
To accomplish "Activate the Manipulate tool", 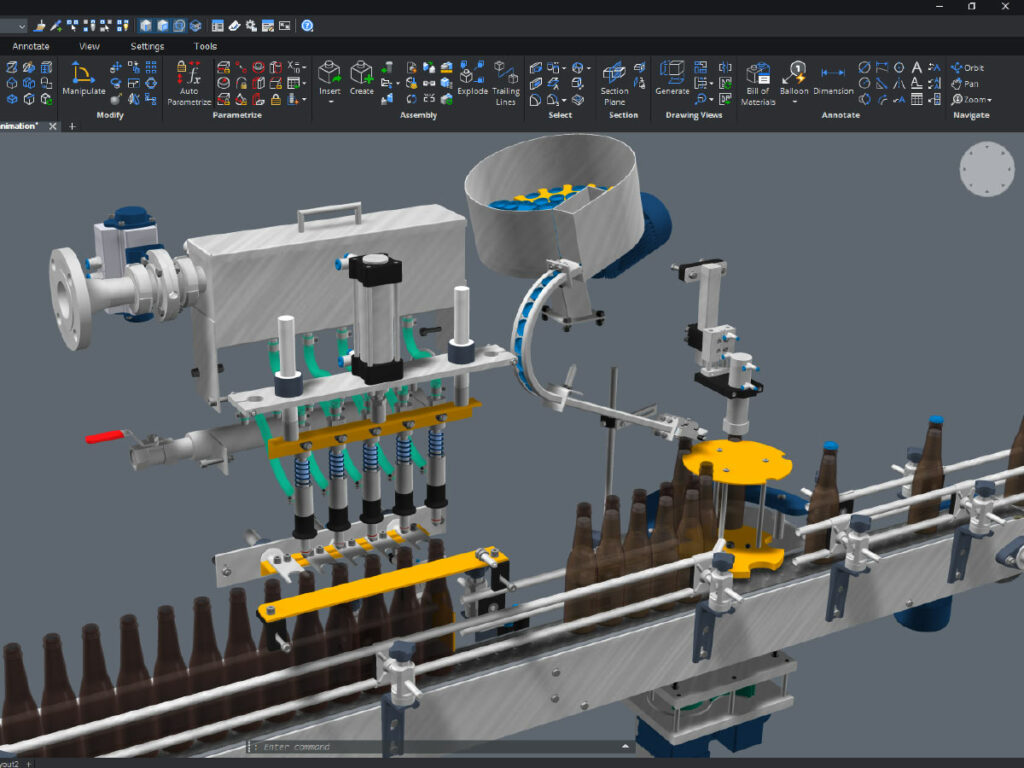I will pos(83,76).
